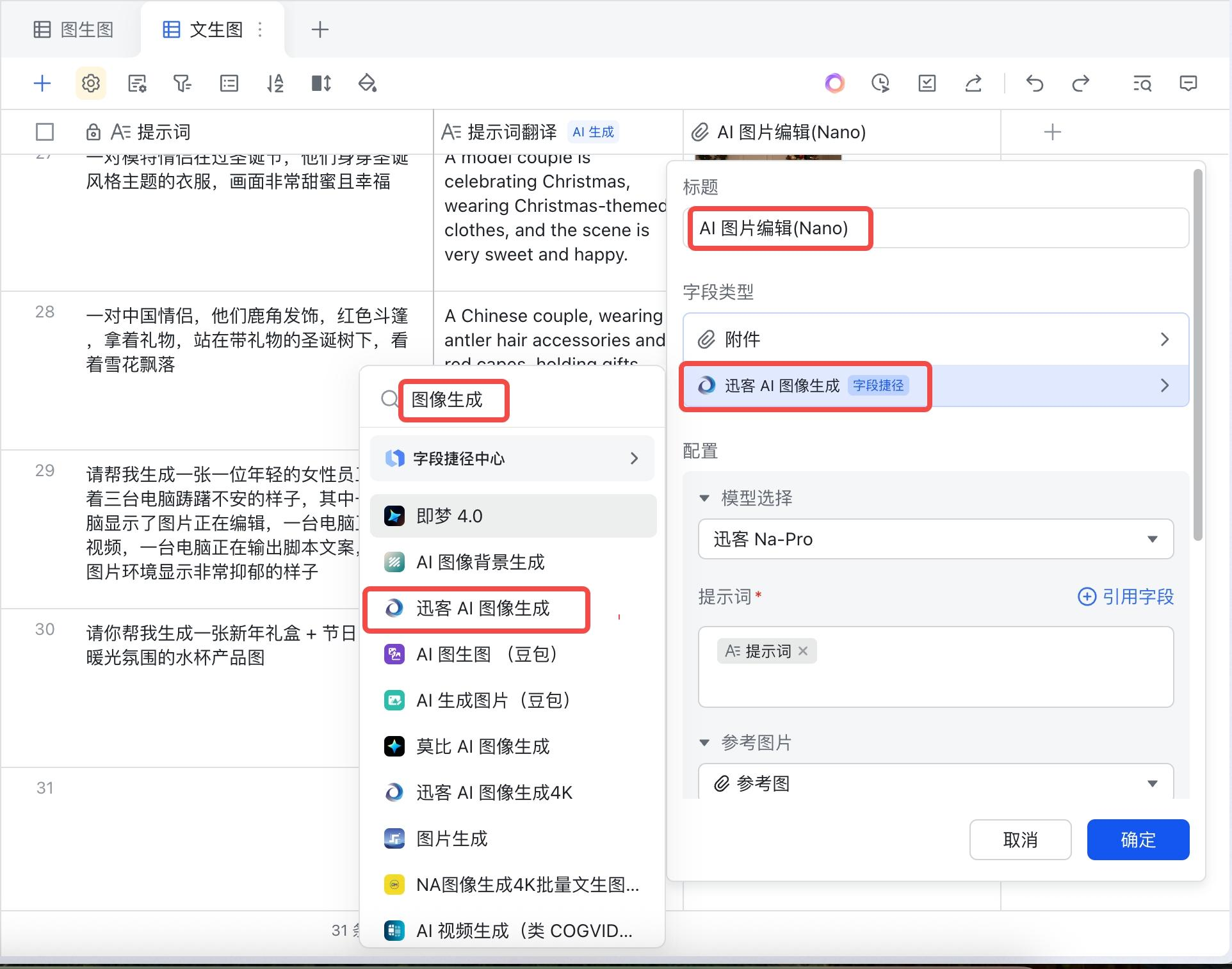This screenshot has width=1232, height=969.
Task: Click the 确定 confirm button
Action: pyautogui.click(x=1137, y=840)
